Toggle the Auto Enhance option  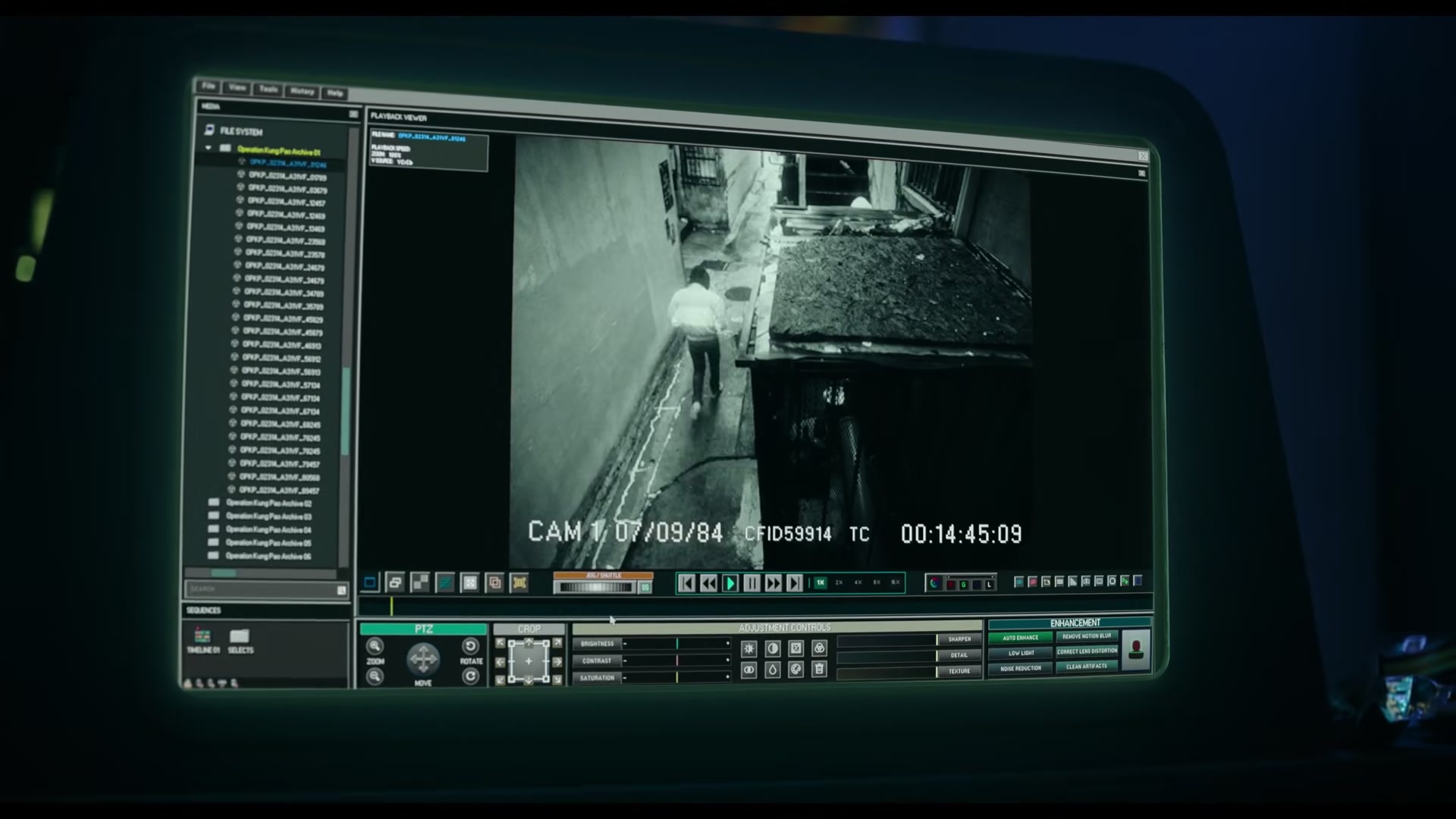(x=1020, y=638)
